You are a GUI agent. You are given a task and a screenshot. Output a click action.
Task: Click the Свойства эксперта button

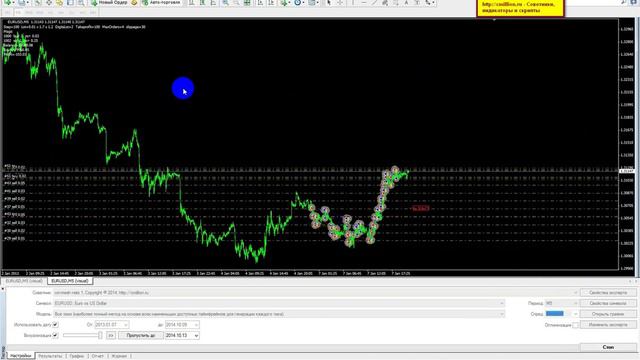point(608,293)
